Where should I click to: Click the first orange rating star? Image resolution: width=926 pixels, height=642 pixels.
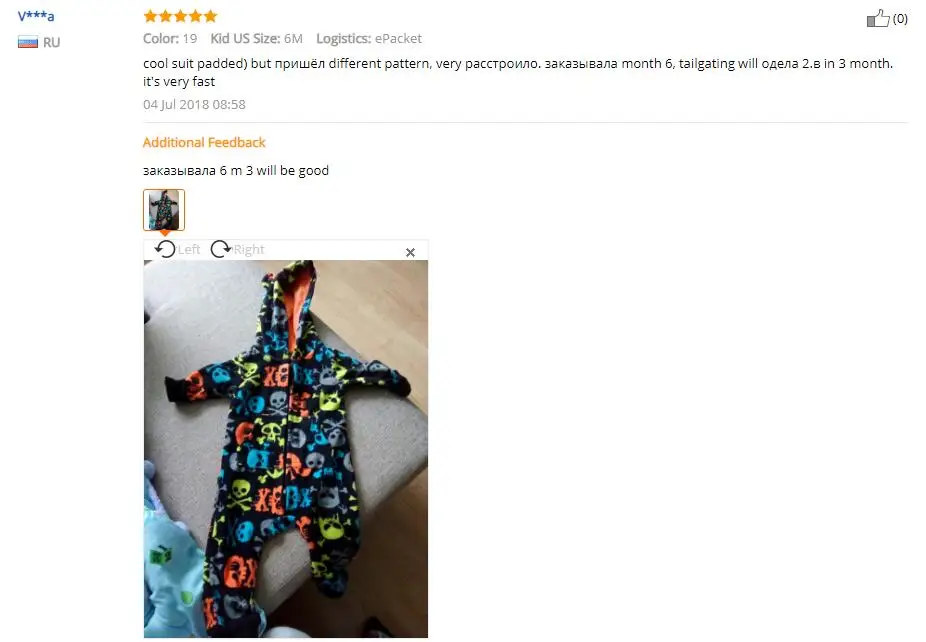tap(151, 16)
